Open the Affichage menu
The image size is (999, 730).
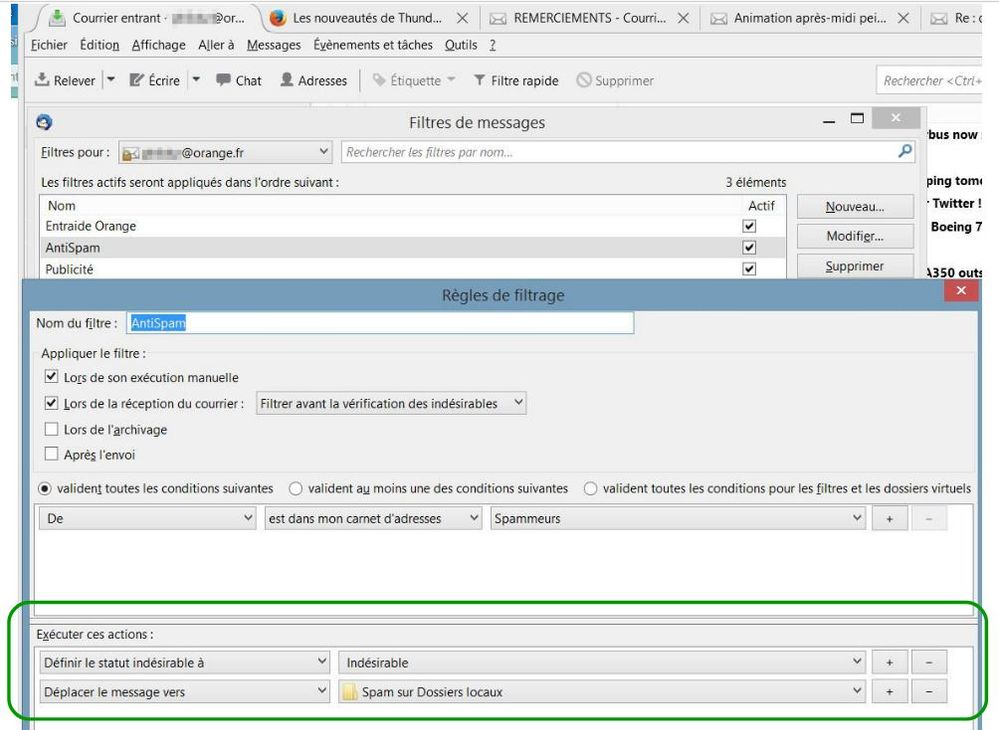(x=159, y=45)
